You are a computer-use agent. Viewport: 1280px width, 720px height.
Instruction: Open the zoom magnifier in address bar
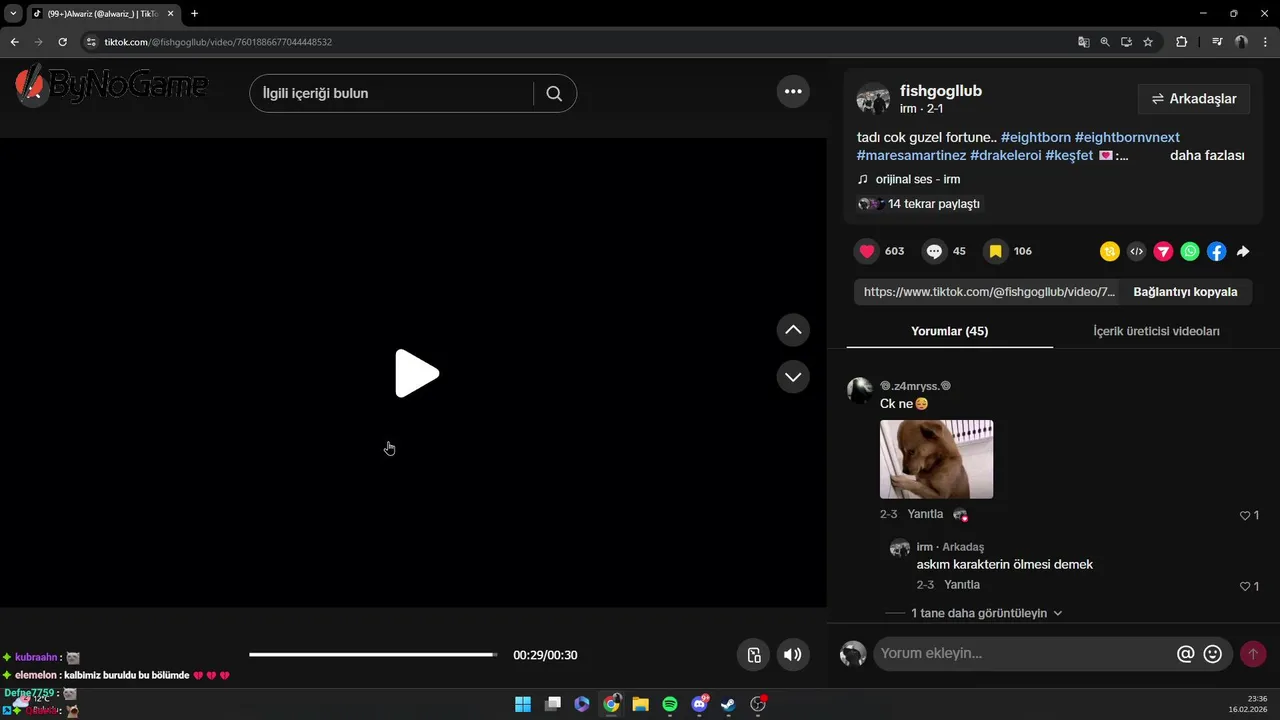click(1105, 42)
